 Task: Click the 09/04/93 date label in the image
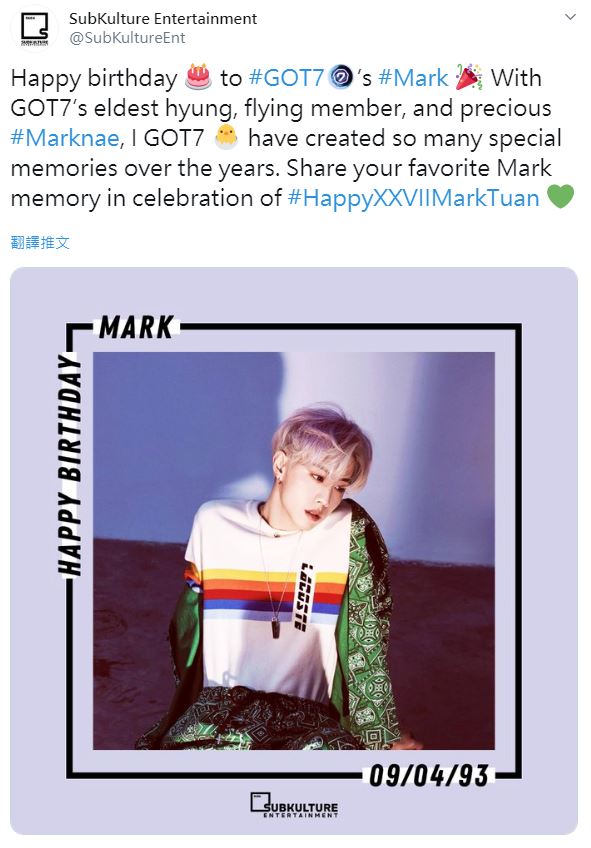pyautogui.click(x=429, y=776)
